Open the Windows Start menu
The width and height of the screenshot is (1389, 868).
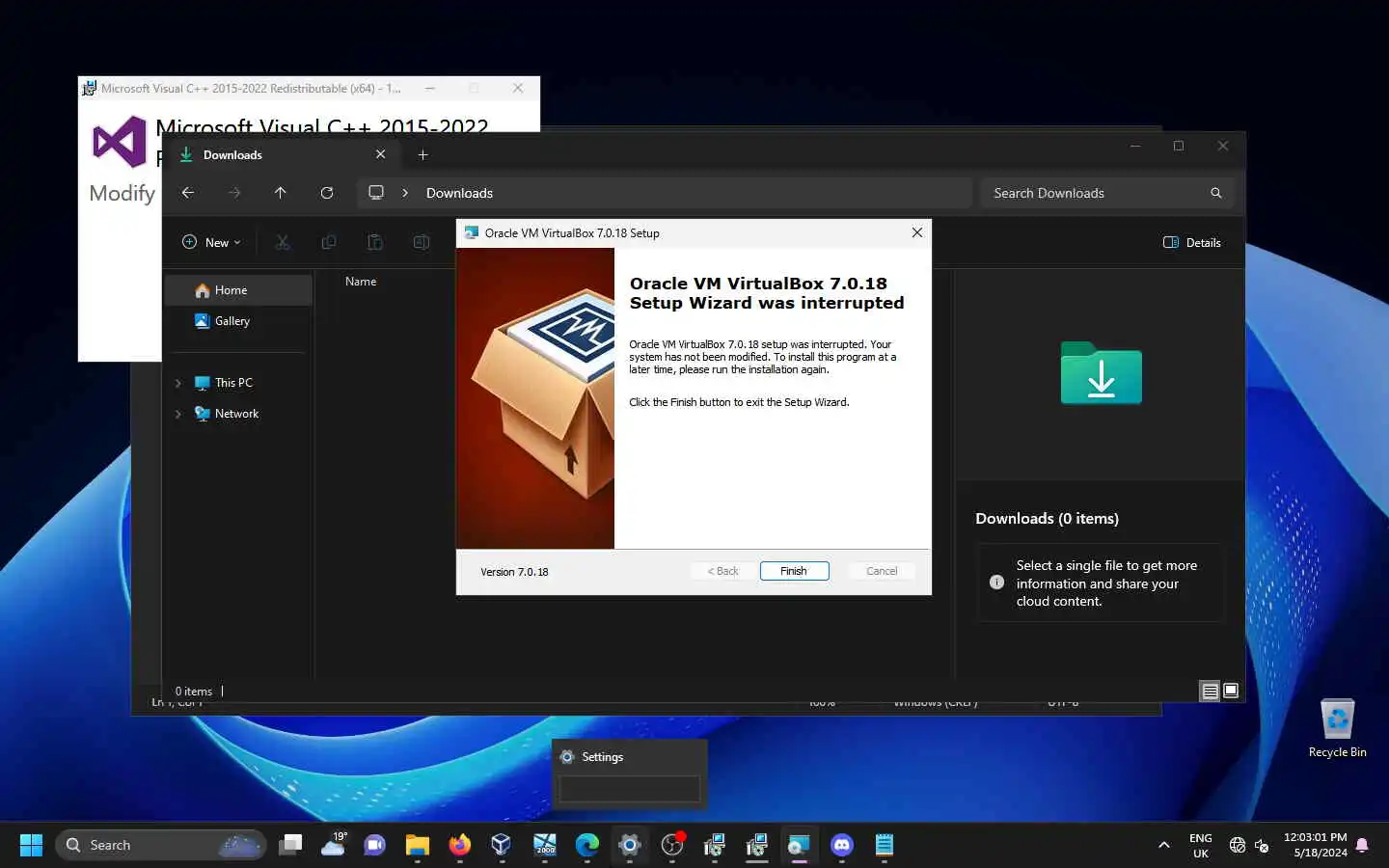coord(31,845)
